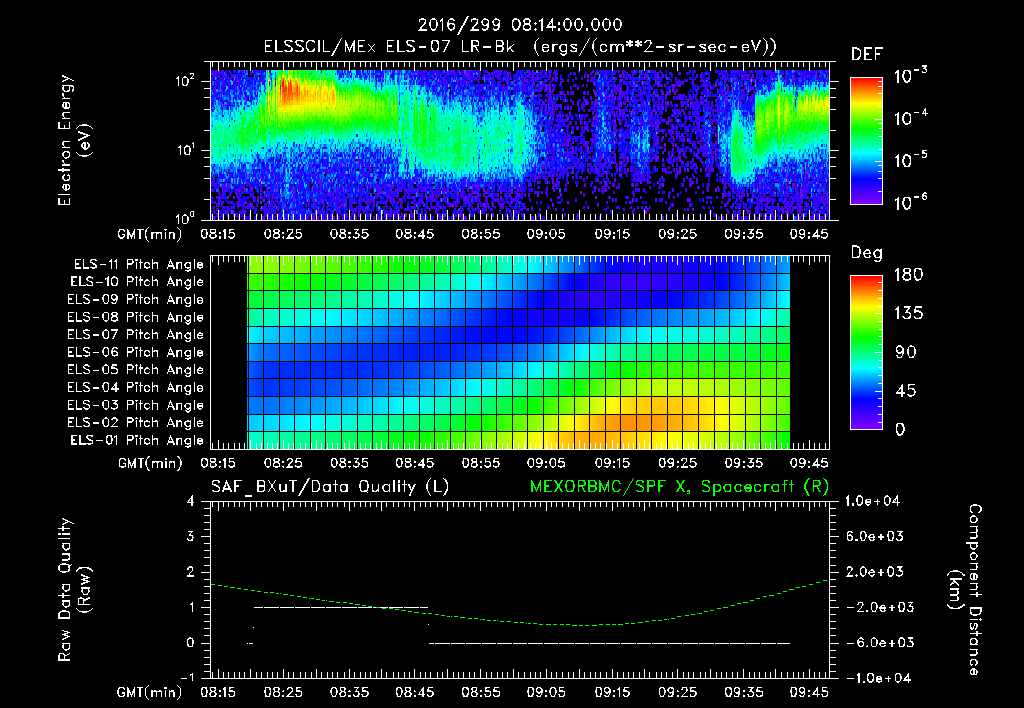This screenshot has height=708, width=1024.
Task: Click the DEF label above the color bar
Action: pyautogui.click(x=867, y=55)
